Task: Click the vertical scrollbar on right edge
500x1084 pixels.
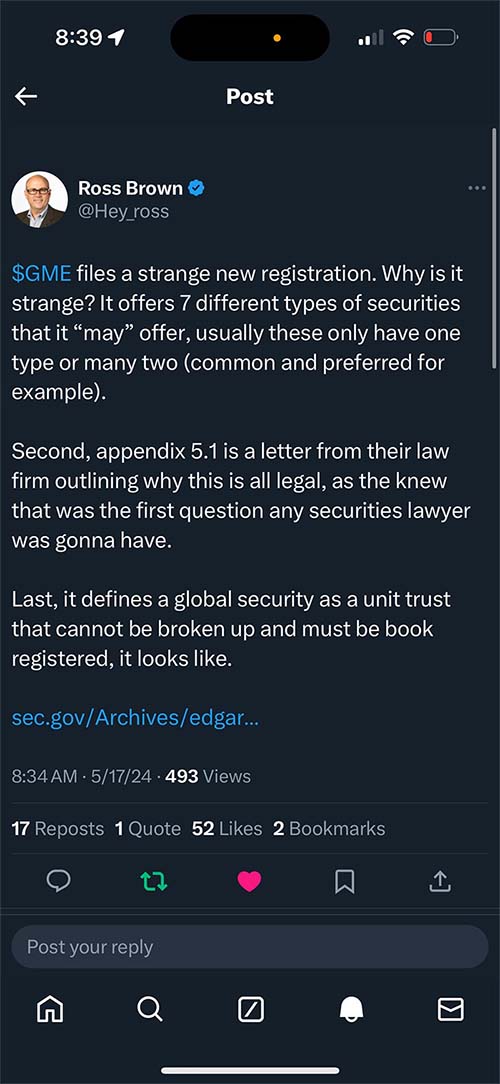Action: (x=494, y=249)
